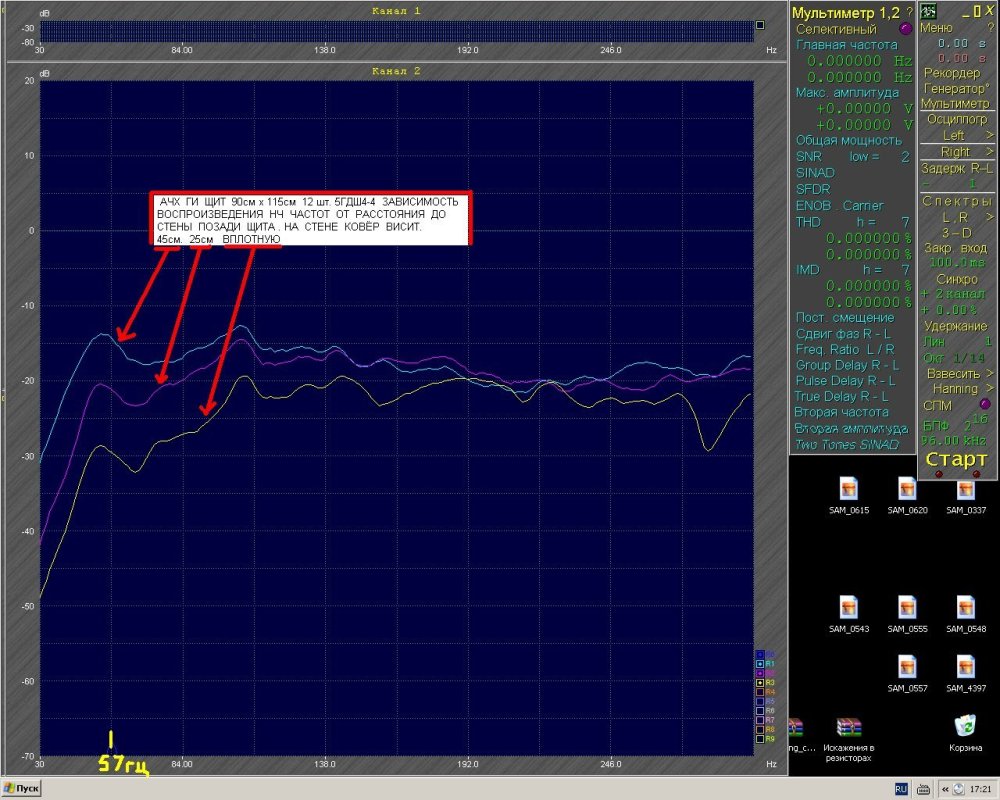The height and width of the screenshot is (800, 1000).
Task: Toggle the R3 trace checkbox
Action: 760,682
